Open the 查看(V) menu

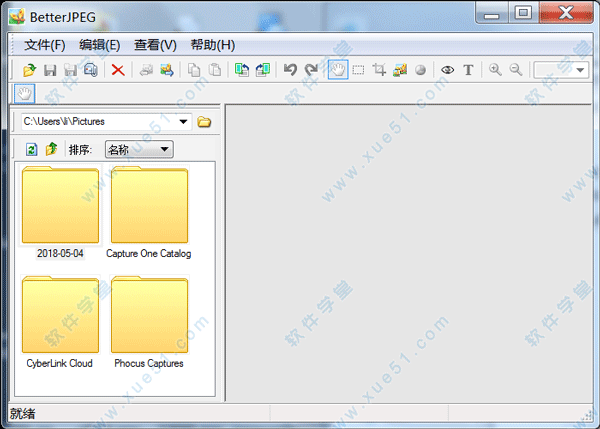pos(155,45)
